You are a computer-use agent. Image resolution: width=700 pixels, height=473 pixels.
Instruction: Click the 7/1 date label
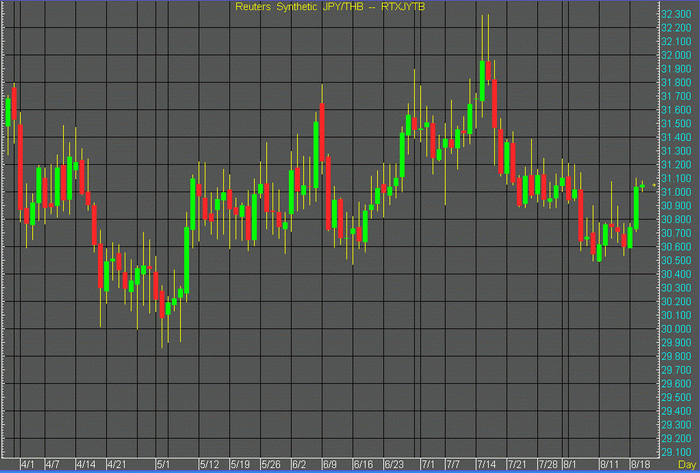428,465
